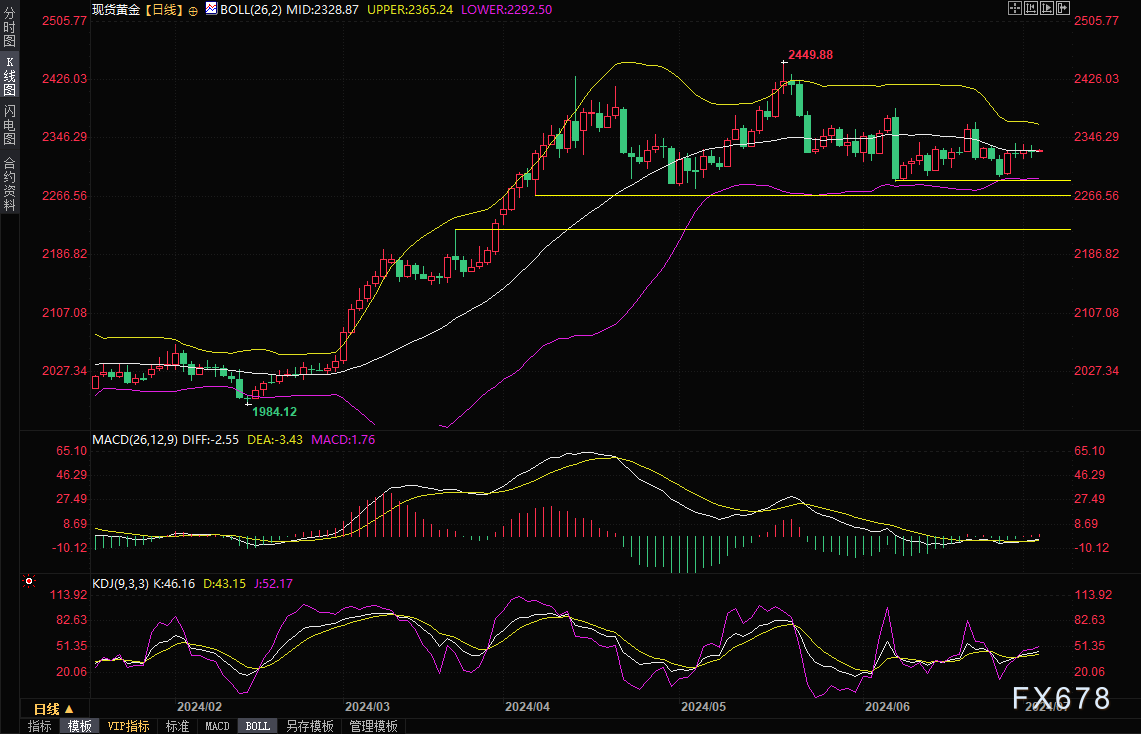Open the VIP指标 tab
Image resolution: width=1141 pixels, height=734 pixels.
click(128, 726)
